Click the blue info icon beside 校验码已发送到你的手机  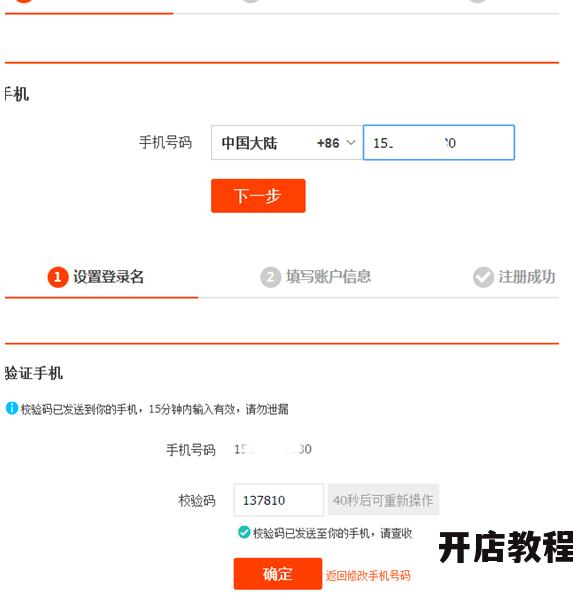pos(12,408)
